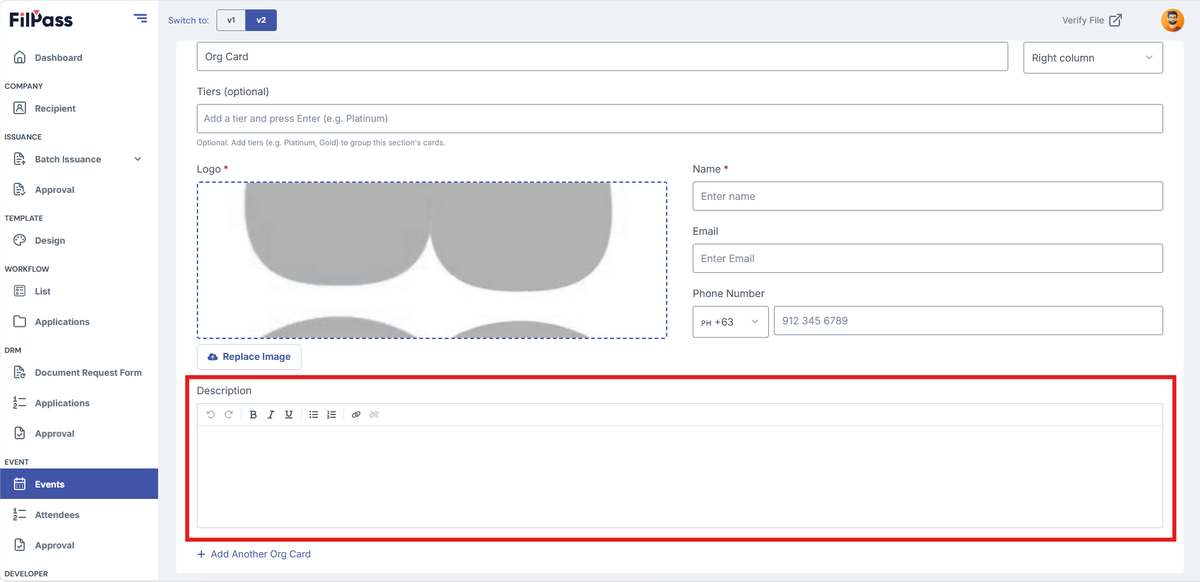Click the Events calendar icon
Image resolution: width=1200 pixels, height=582 pixels.
20,484
